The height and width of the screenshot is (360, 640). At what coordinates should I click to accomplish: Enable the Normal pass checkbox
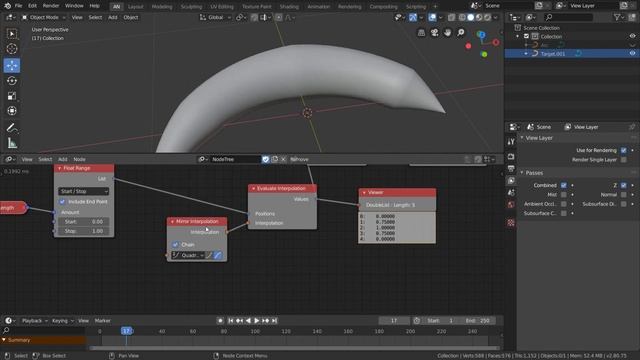pyautogui.click(x=624, y=195)
